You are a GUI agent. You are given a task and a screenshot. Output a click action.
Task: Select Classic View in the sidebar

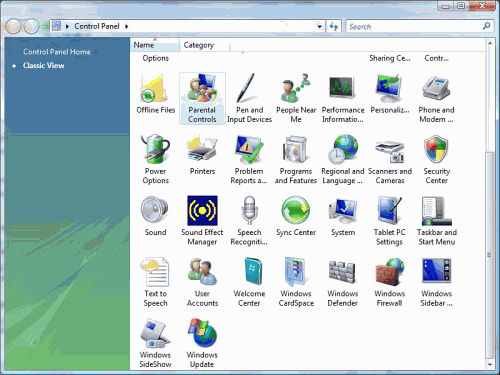43,65
